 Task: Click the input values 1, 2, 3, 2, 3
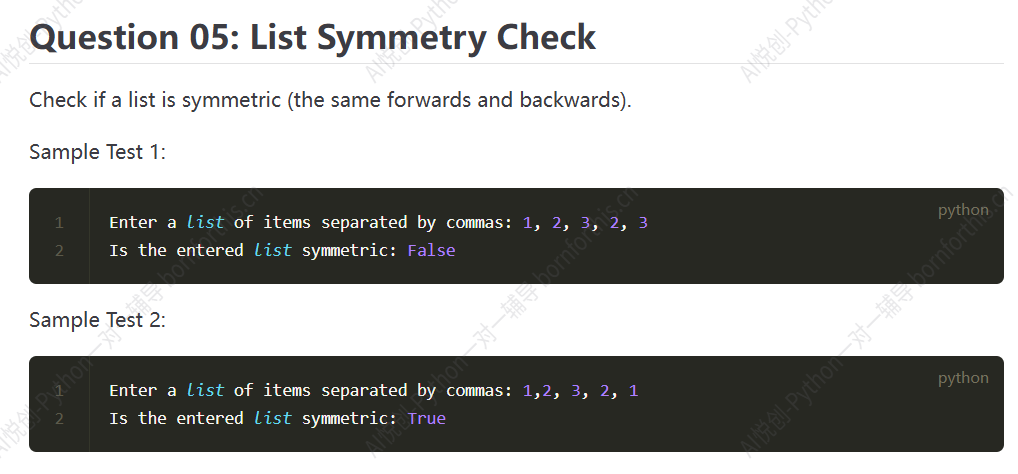pos(585,223)
